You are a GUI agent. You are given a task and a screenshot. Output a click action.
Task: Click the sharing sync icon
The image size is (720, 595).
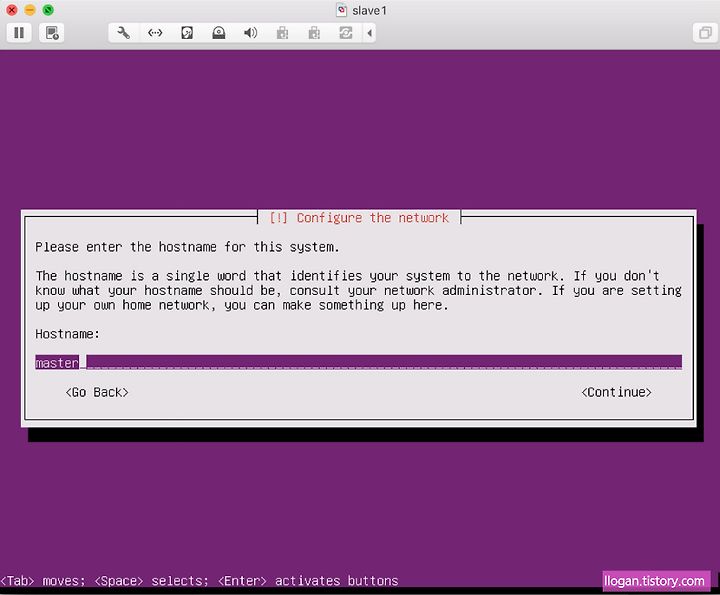click(x=346, y=33)
